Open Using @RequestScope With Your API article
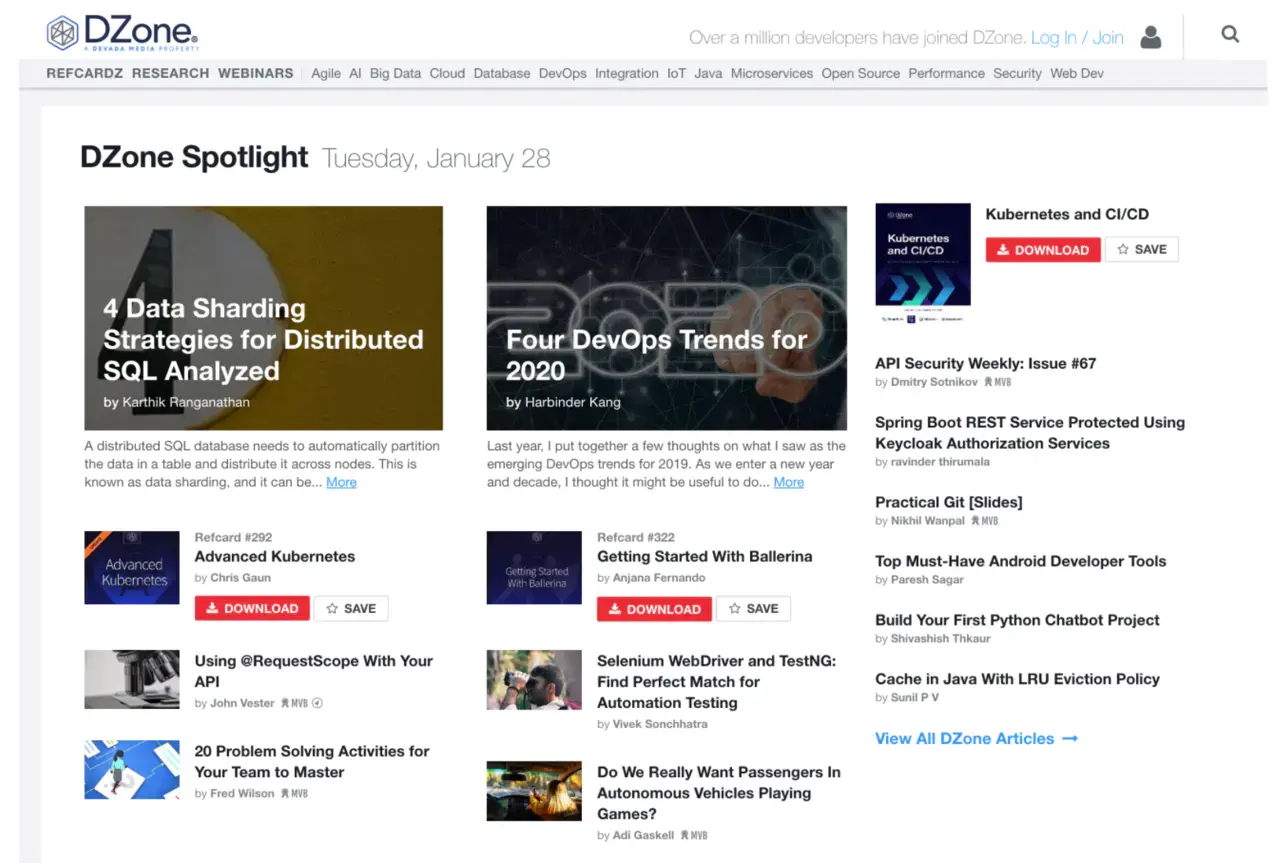Viewport: 1280px width, 866px height. pyautogui.click(x=314, y=671)
